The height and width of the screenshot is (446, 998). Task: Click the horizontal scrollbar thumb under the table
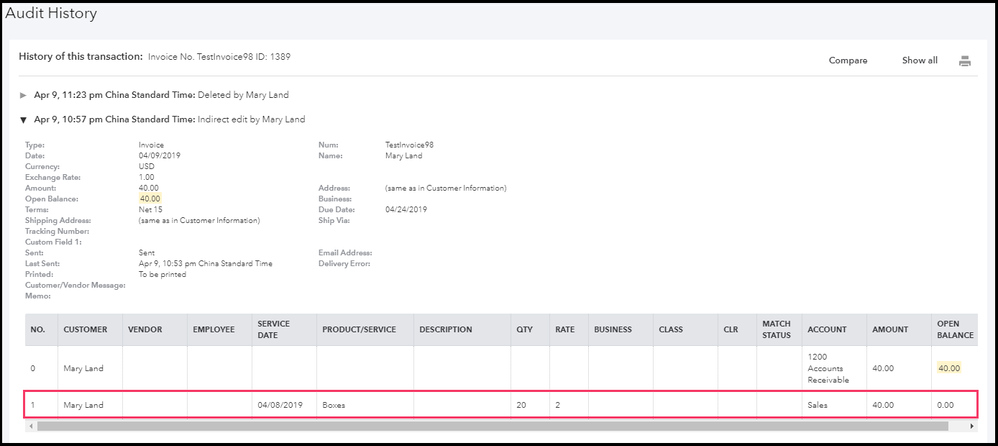click(x=493, y=426)
